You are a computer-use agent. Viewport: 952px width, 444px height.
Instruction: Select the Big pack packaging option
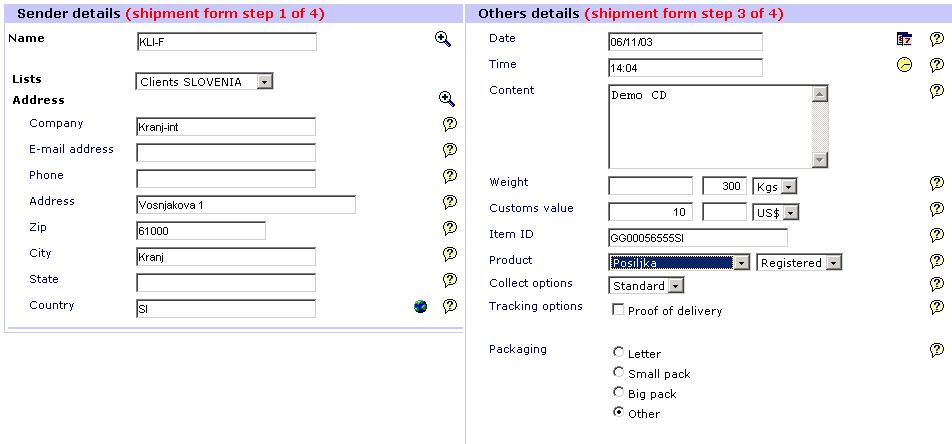point(618,392)
